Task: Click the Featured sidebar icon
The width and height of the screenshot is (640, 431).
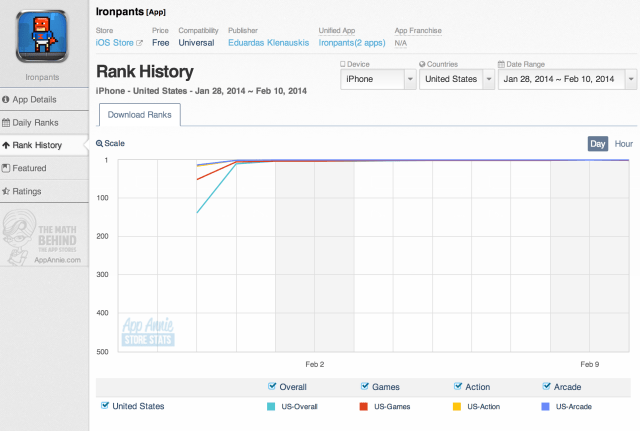Action: pyautogui.click(x=7, y=169)
